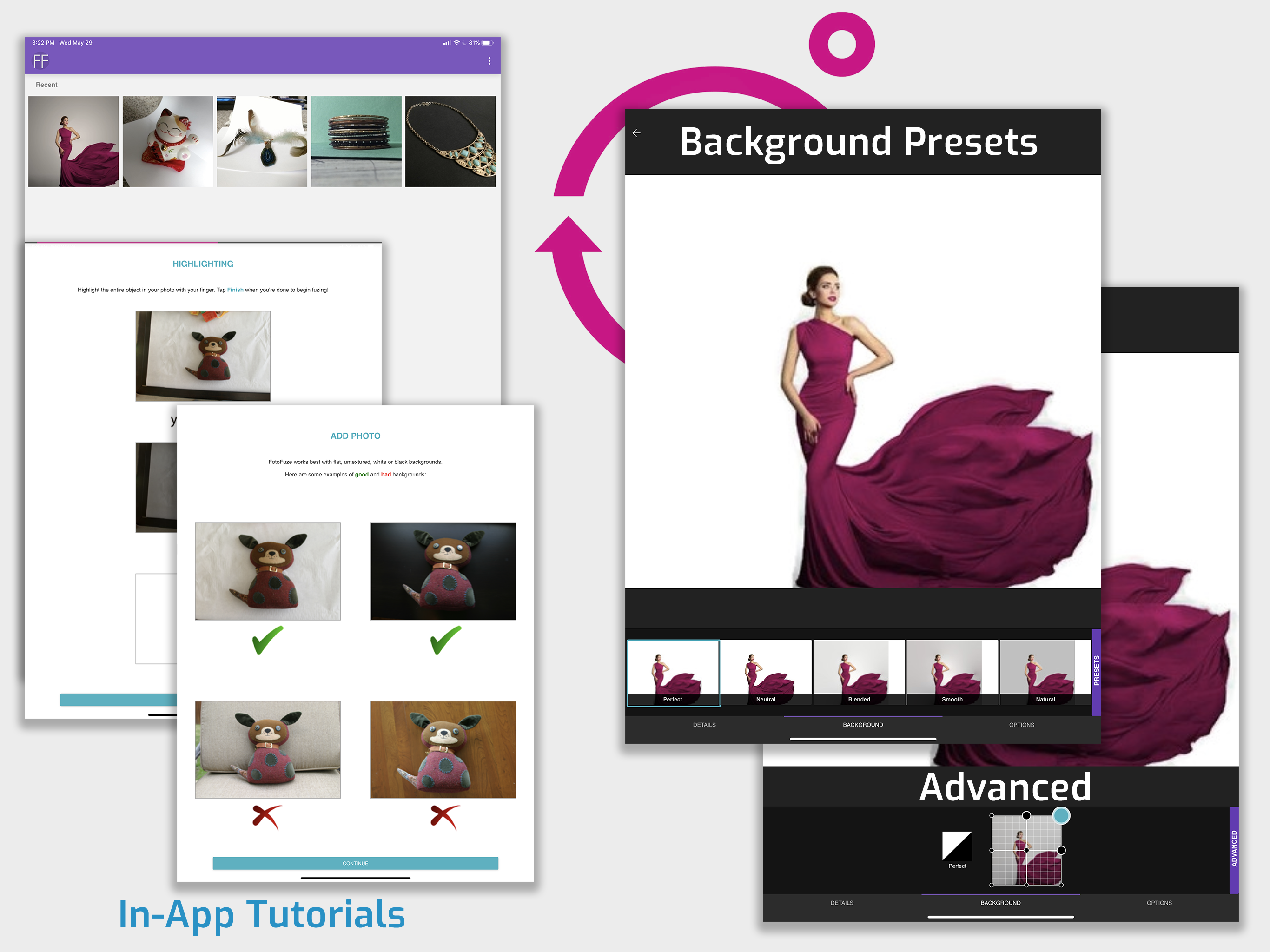1270x952 pixels.
Task: Collapse the purple ADVANCED side tab
Action: click(1234, 849)
